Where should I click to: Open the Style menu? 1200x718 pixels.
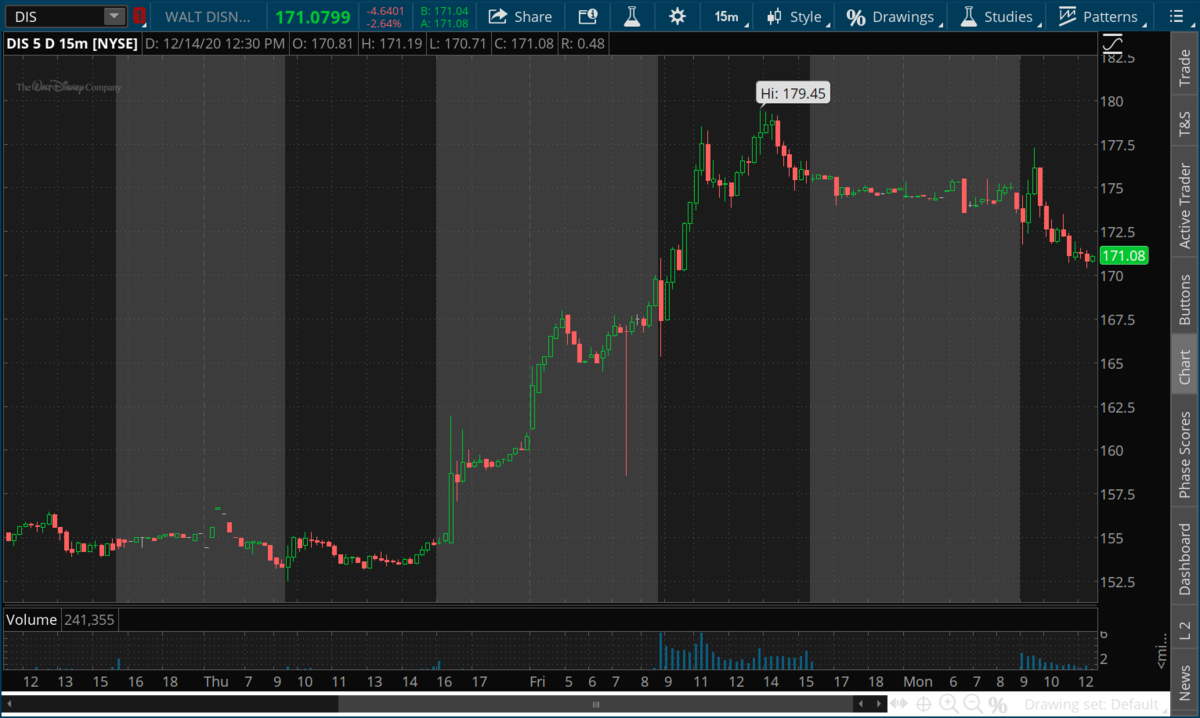click(x=796, y=16)
